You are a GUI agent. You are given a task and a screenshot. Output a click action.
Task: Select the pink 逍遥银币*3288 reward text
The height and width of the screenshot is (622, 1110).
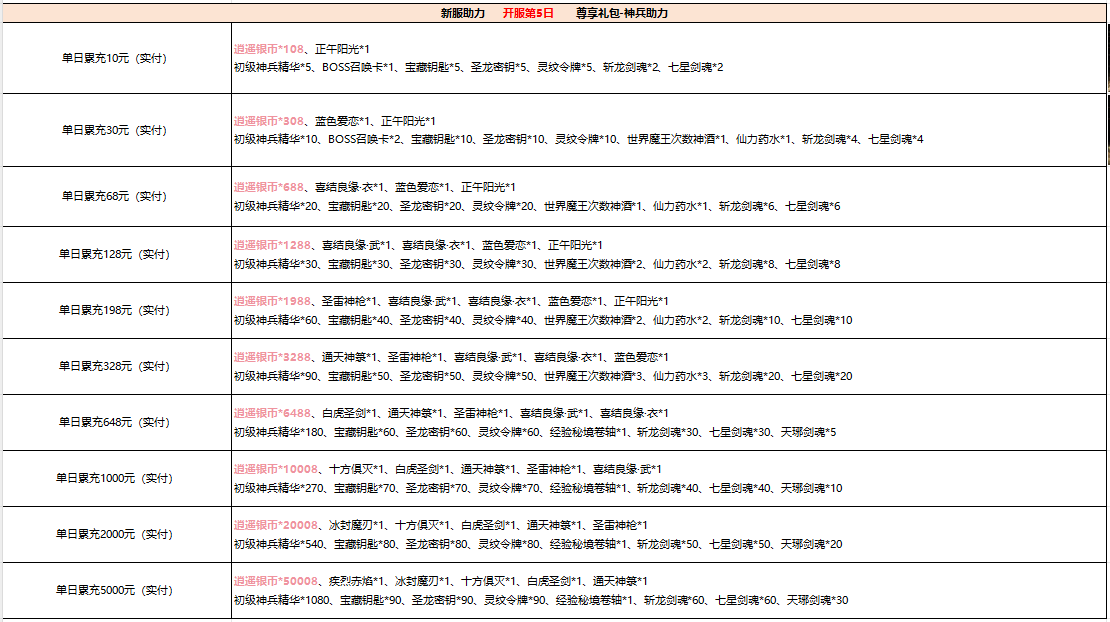click(x=271, y=357)
